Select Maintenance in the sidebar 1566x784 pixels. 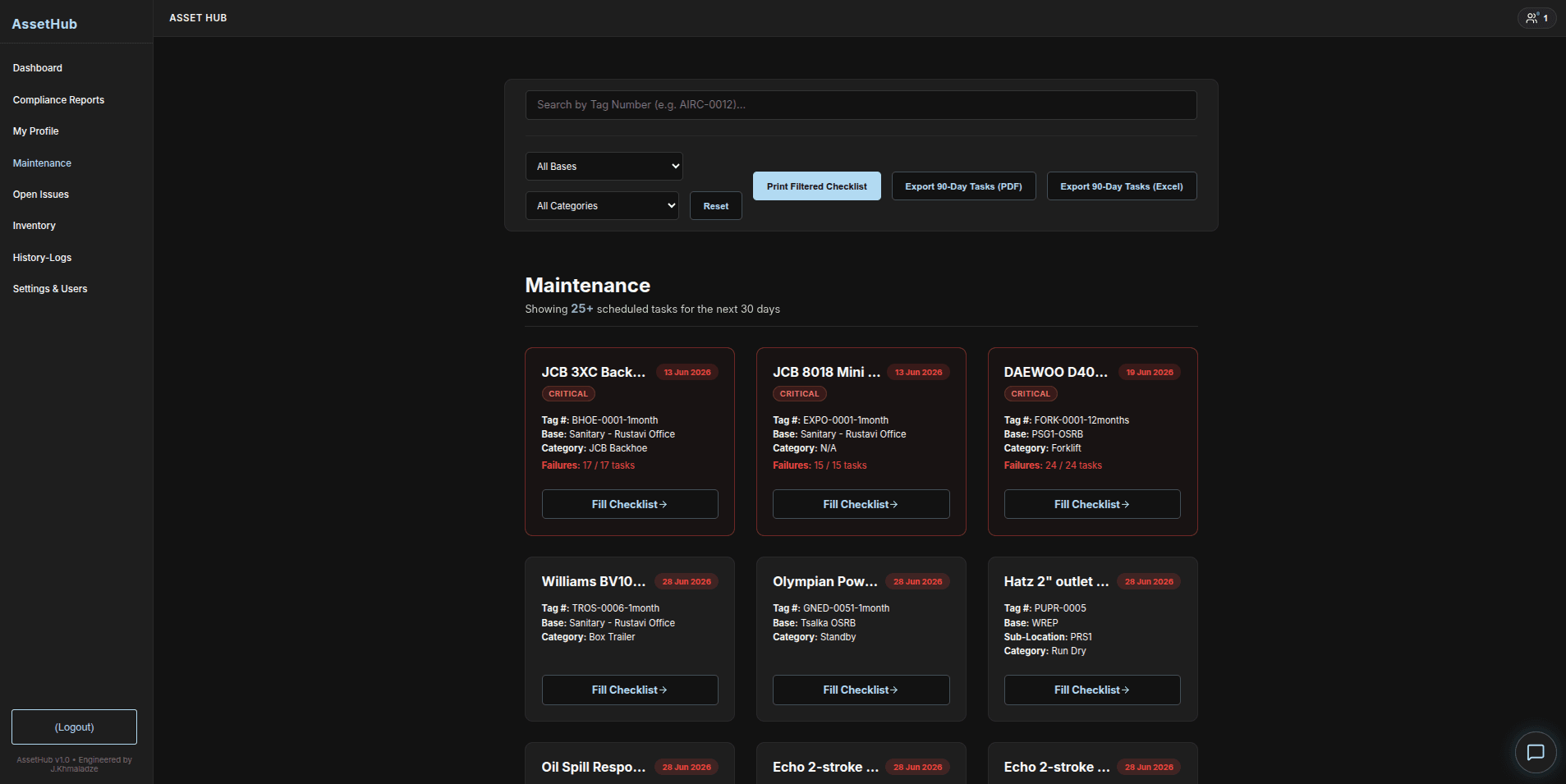pos(42,163)
